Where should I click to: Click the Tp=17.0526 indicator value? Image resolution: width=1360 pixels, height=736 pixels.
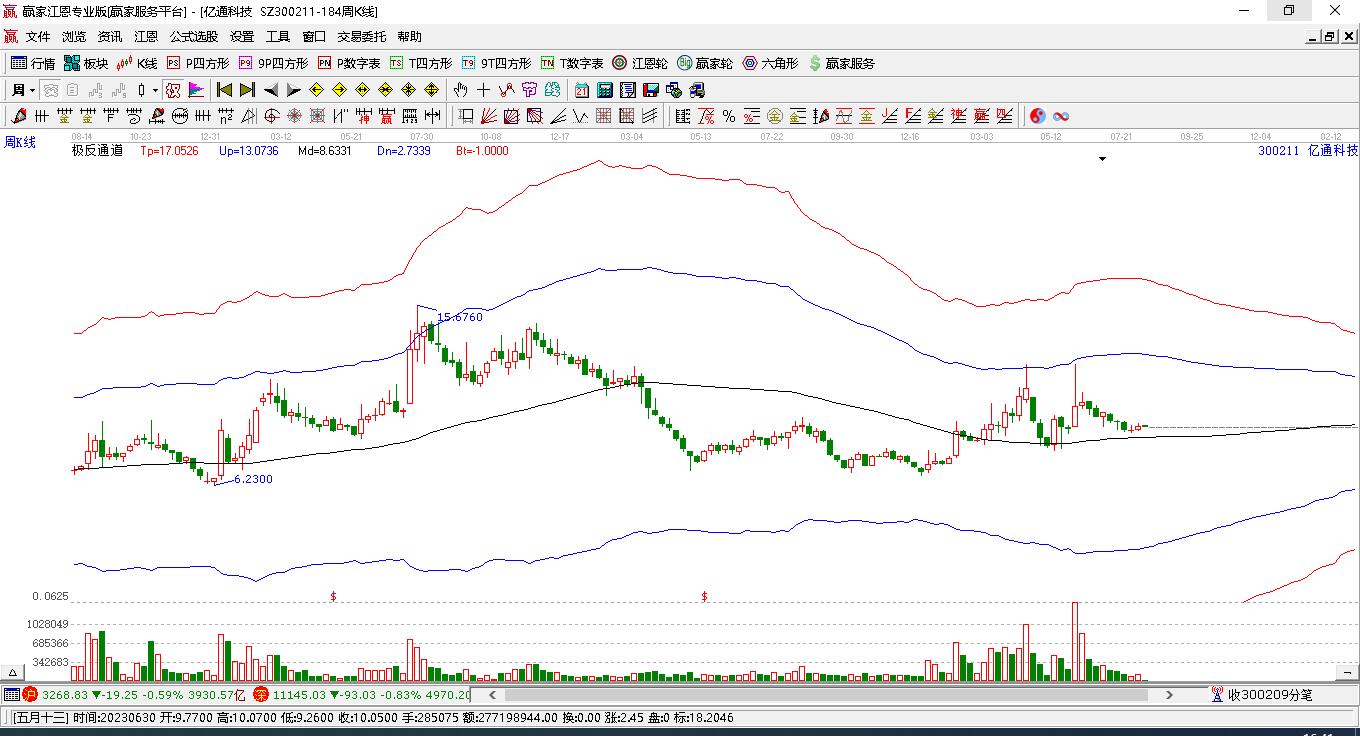pos(169,151)
